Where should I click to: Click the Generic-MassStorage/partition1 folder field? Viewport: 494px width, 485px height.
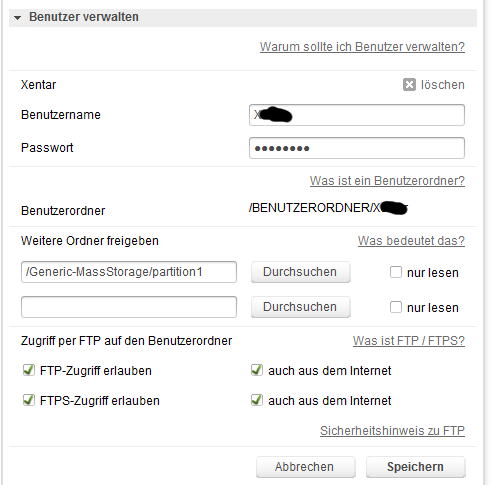(x=129, y=272)
